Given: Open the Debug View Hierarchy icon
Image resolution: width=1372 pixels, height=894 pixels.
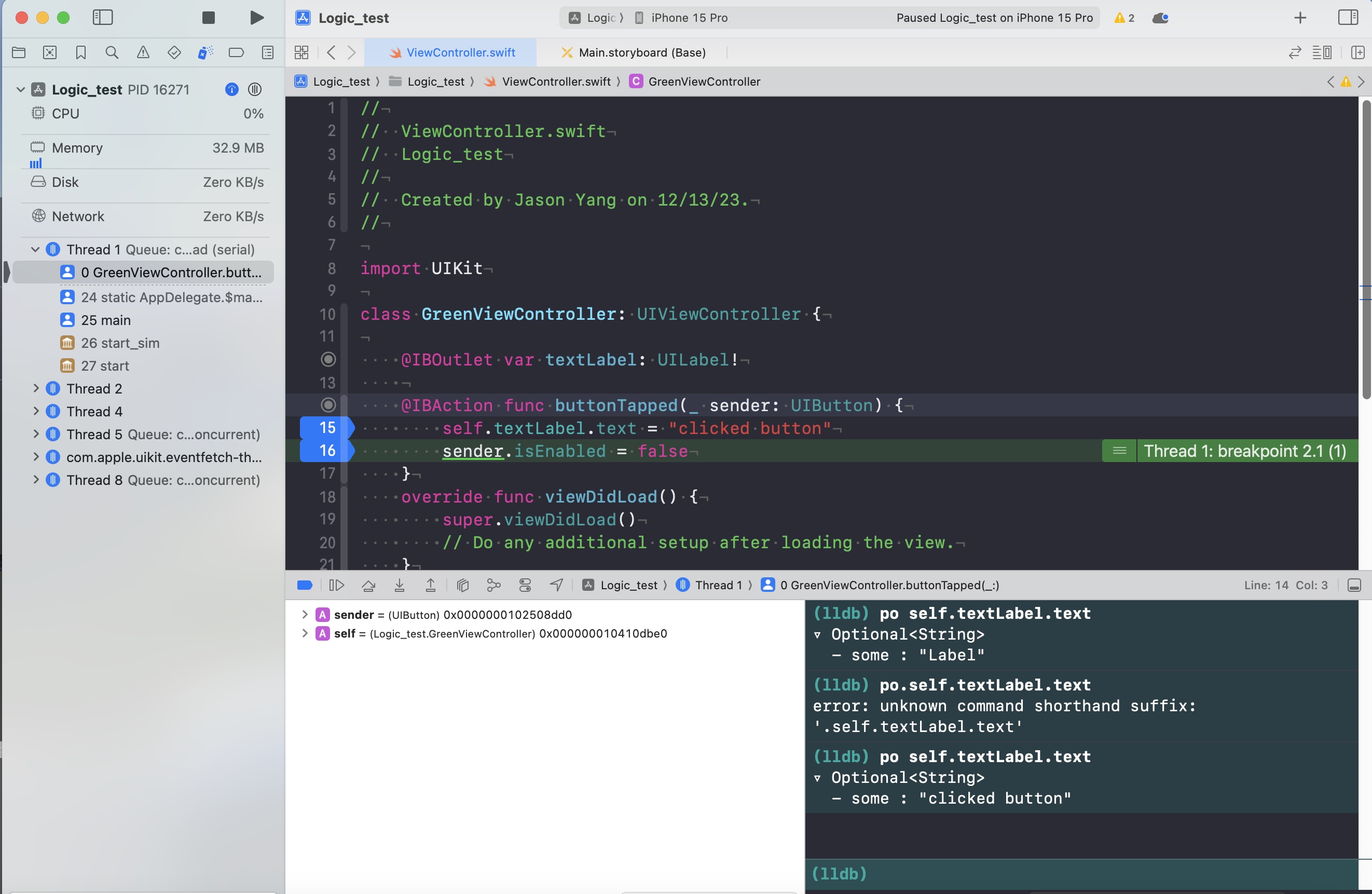Looking at the screenshot, I should click(x=462, y=586).
